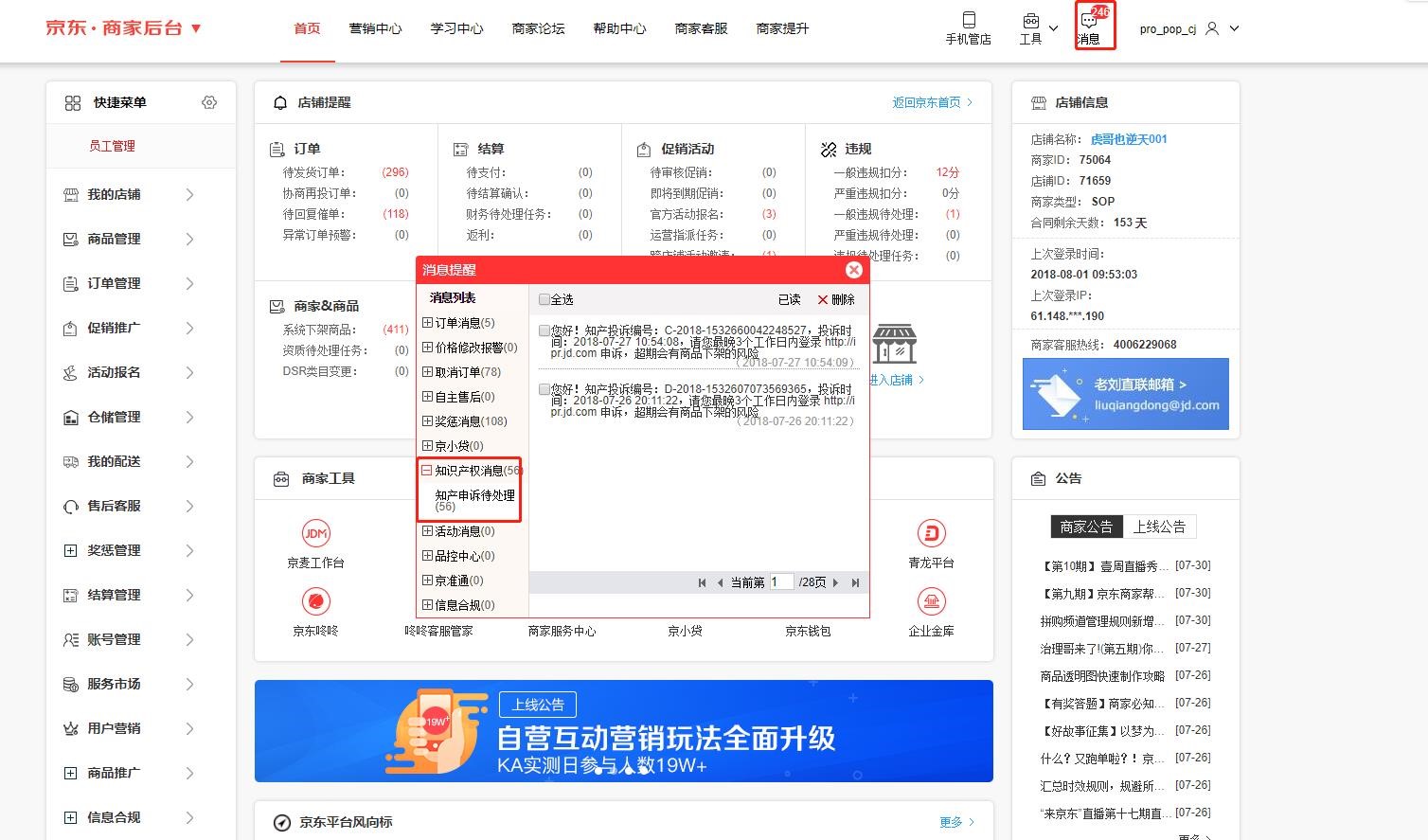Click the store shop icon

(895, 344)
